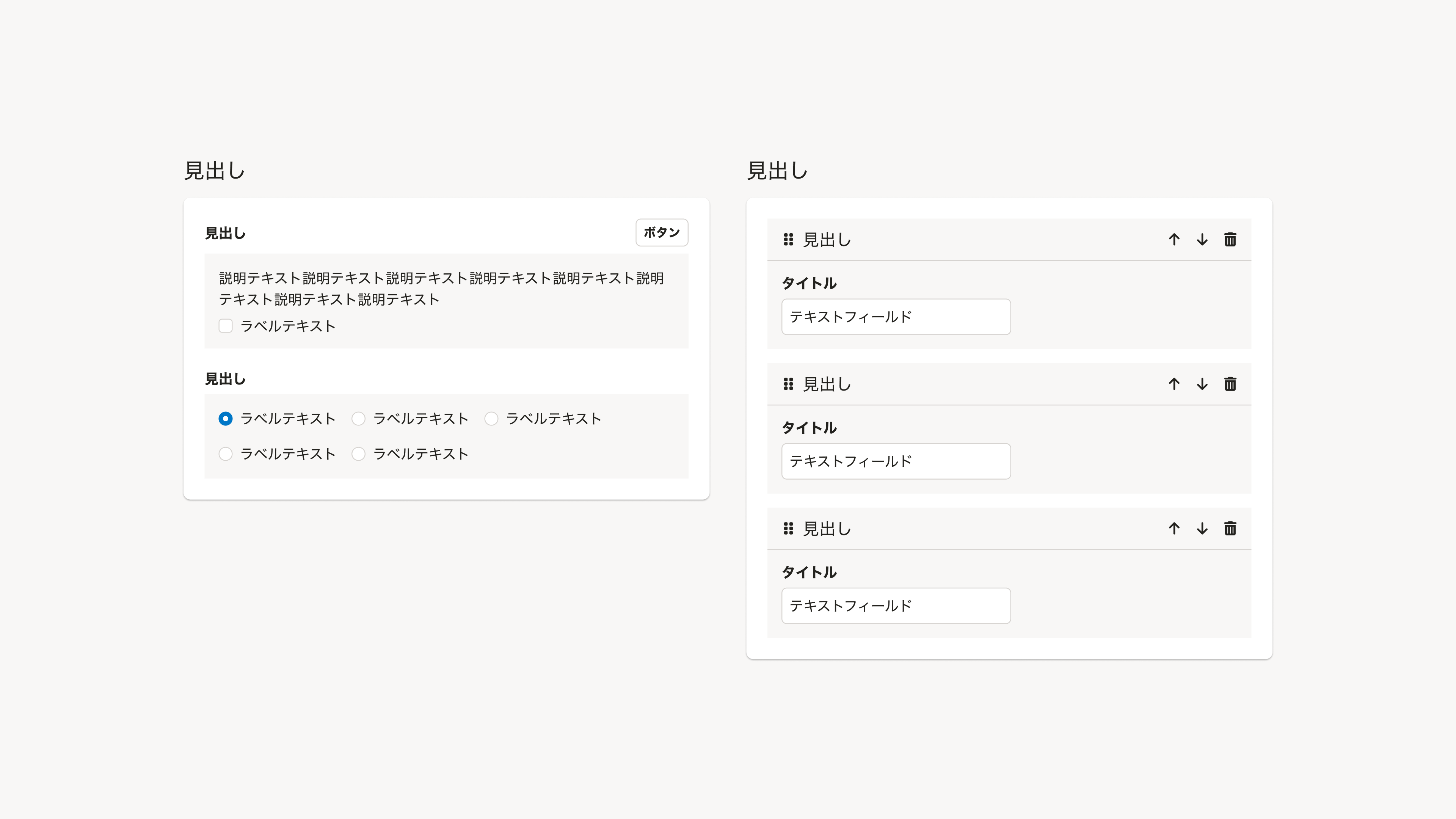The width and height of the screenshot is (1456, 819).
Task: Click the move-up arrow in the third item header
Action: (1174, 529)
